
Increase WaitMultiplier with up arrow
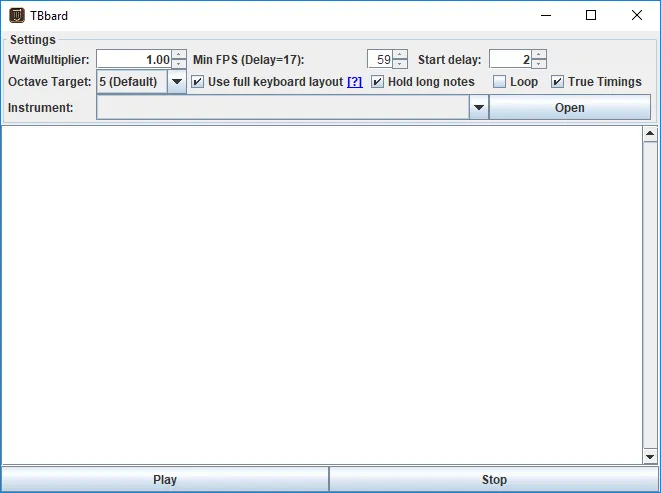(x=179, y=54)
